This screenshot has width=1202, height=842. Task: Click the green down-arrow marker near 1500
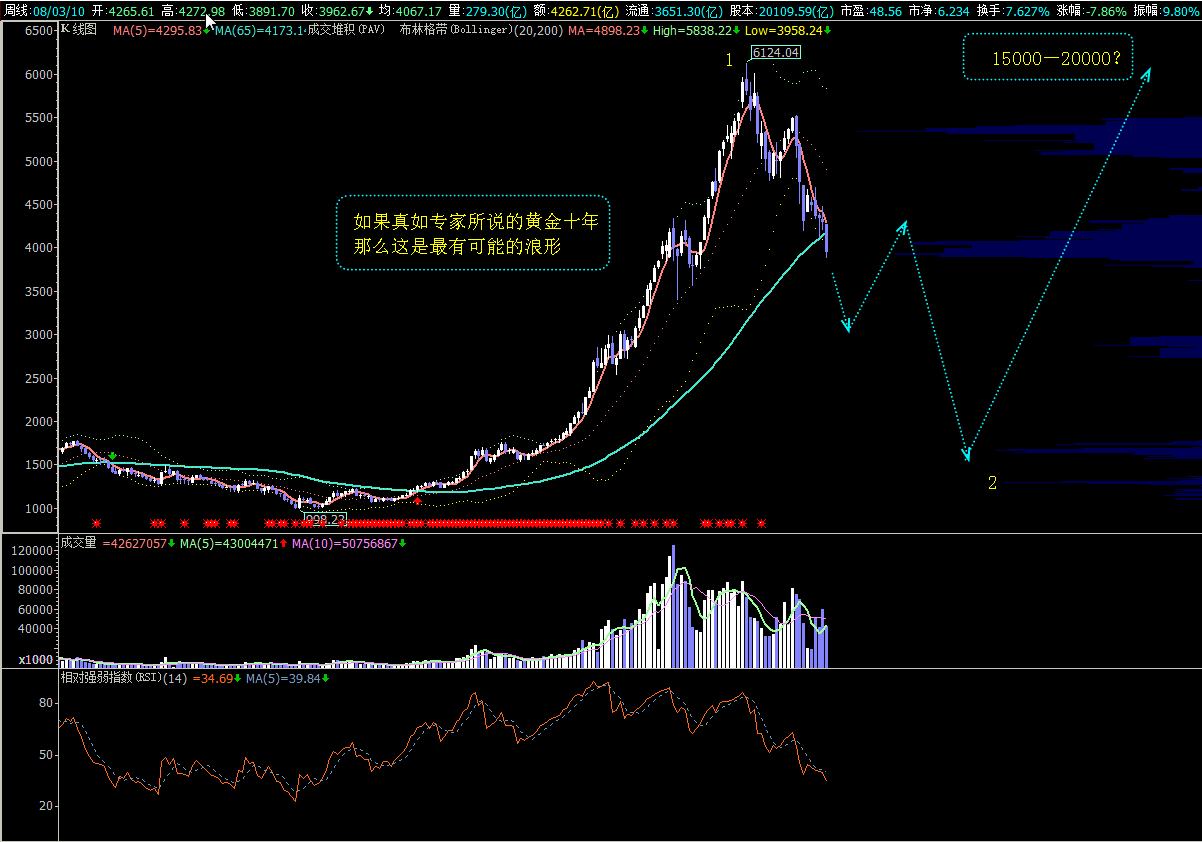click(113, 456)
